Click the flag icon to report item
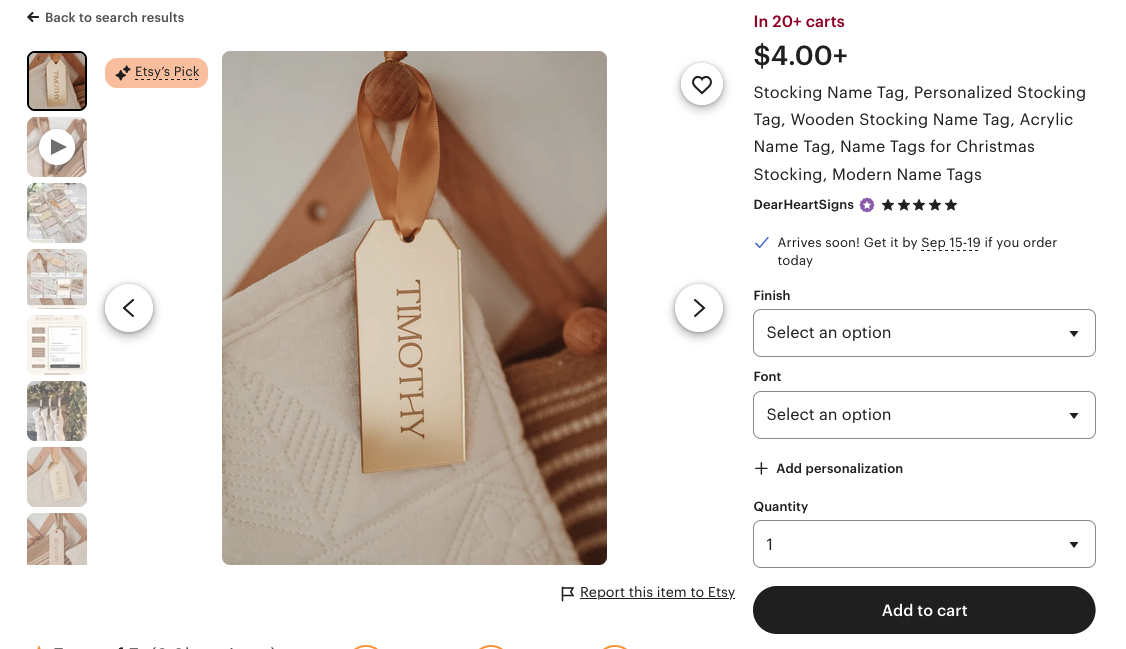The width and height of the screenshot is (1126, 649). click(x=567, y=593)
